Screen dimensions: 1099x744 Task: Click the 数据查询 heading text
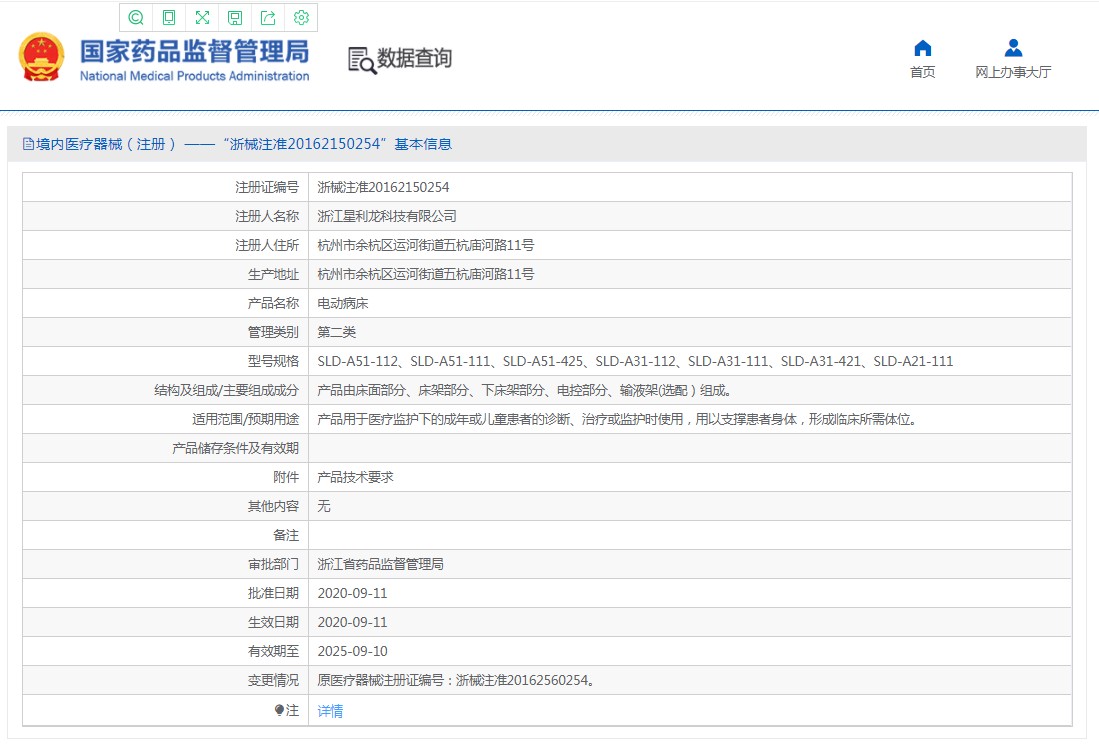tap(414, 58)
